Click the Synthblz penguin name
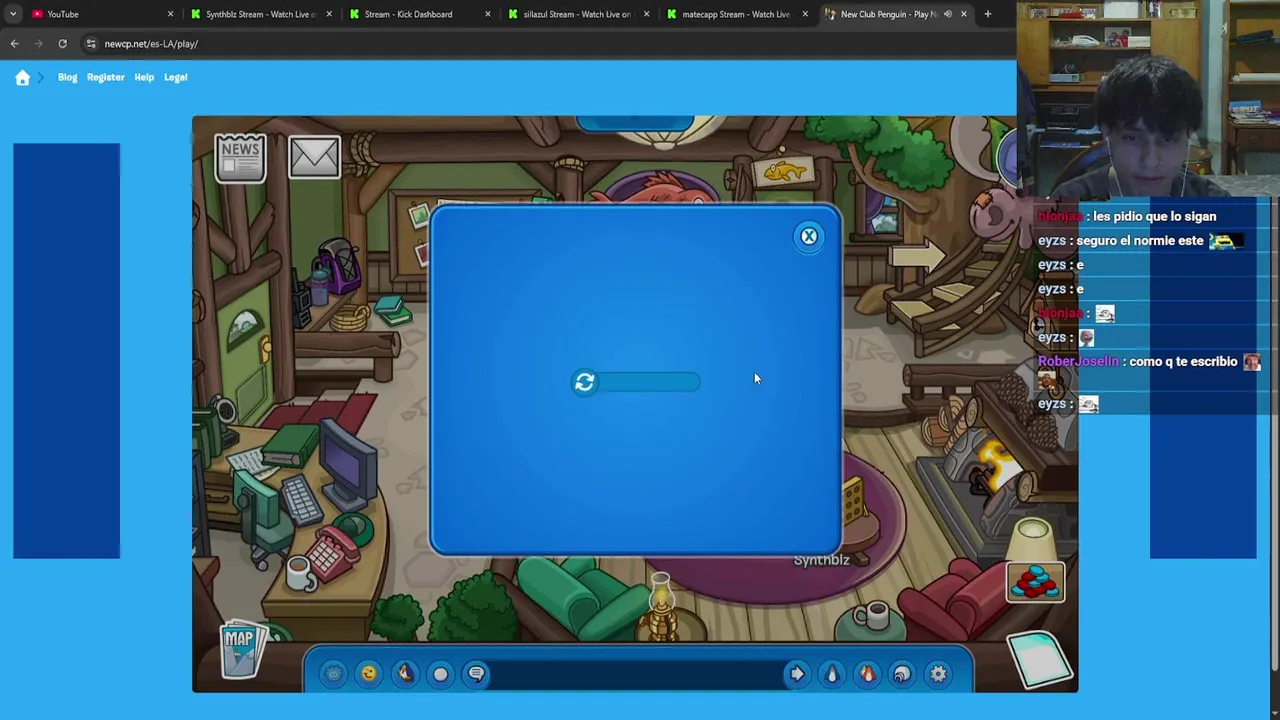 pos(821,560)
